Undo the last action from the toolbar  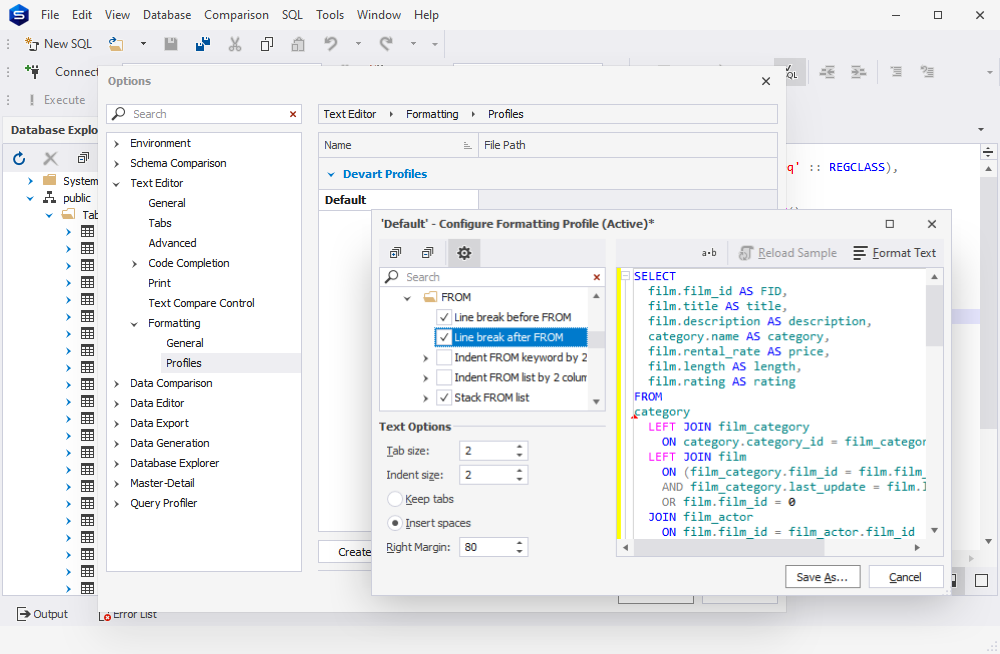pos(330,44)
